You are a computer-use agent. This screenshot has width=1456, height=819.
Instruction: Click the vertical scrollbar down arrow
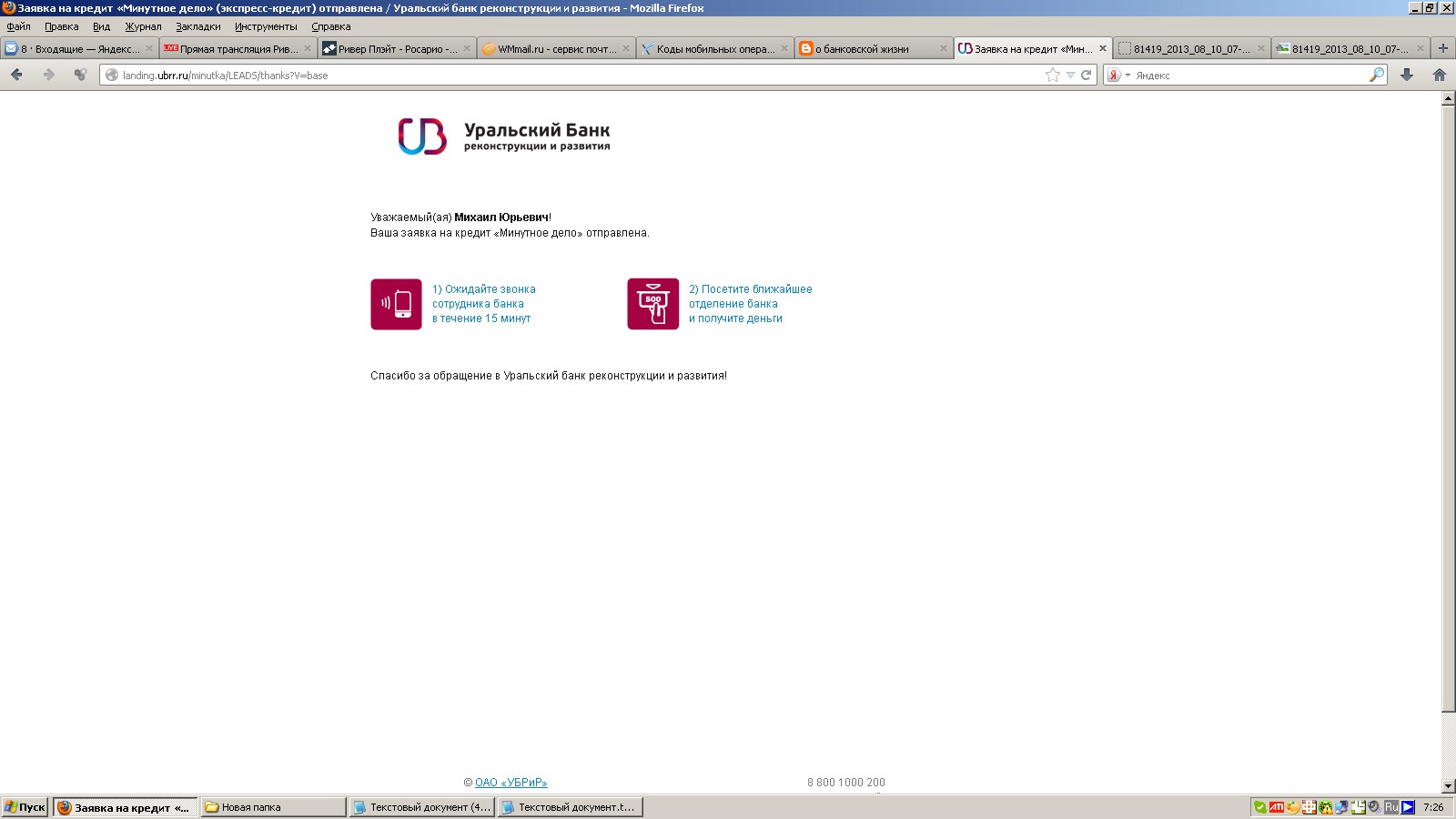click(1448, 786)
